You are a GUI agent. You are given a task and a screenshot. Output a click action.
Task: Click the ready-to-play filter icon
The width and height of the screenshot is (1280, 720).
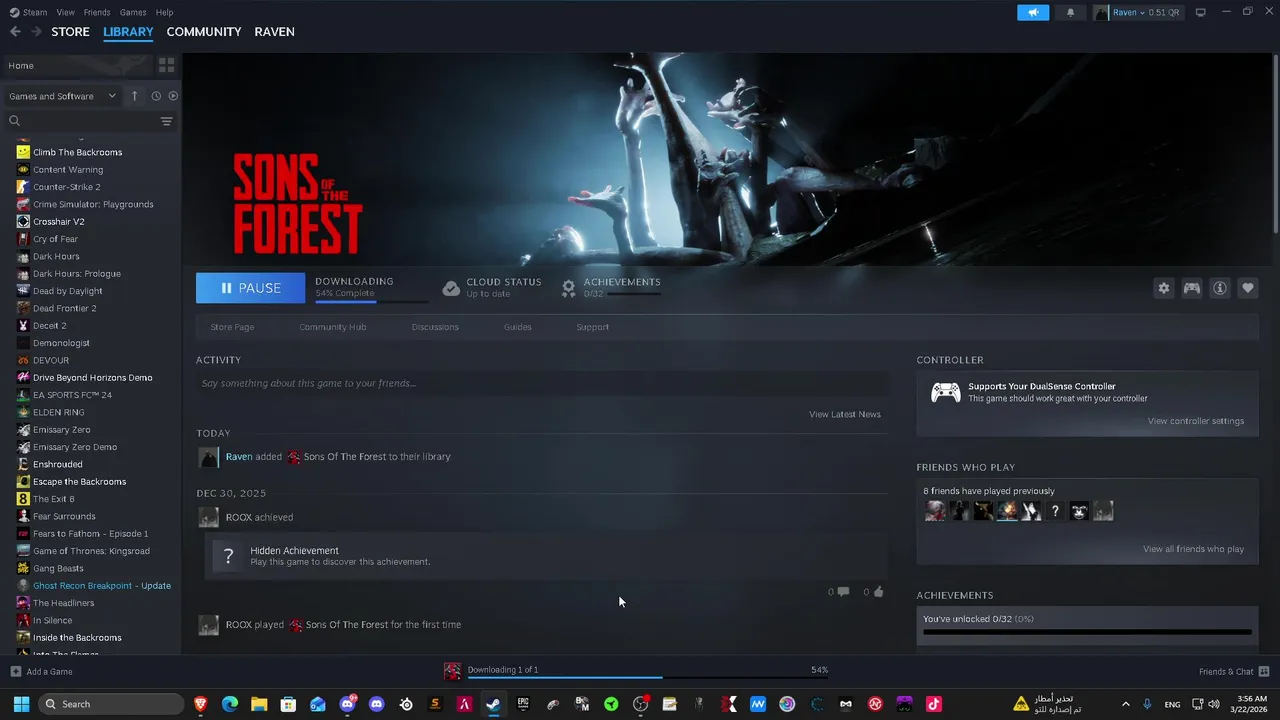coord(173,96)
